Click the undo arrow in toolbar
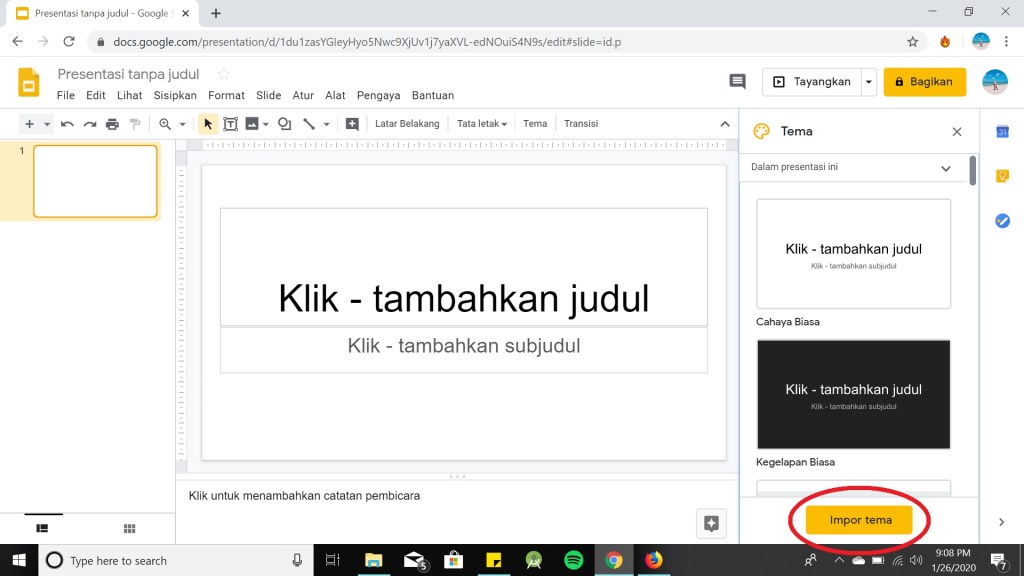Screen dimensions: 1024x576 [67, 124]
